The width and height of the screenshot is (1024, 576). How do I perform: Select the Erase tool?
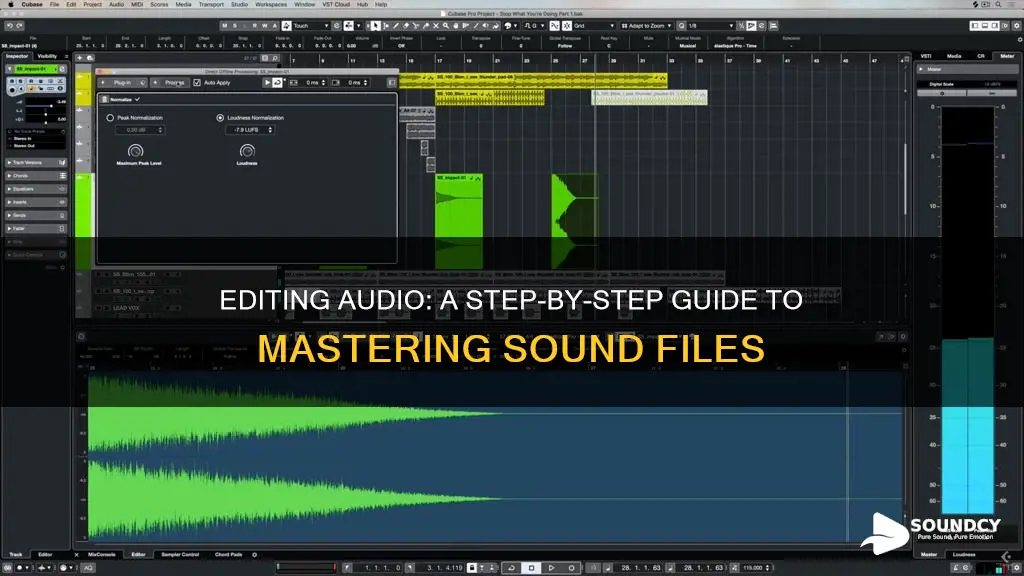406,25
